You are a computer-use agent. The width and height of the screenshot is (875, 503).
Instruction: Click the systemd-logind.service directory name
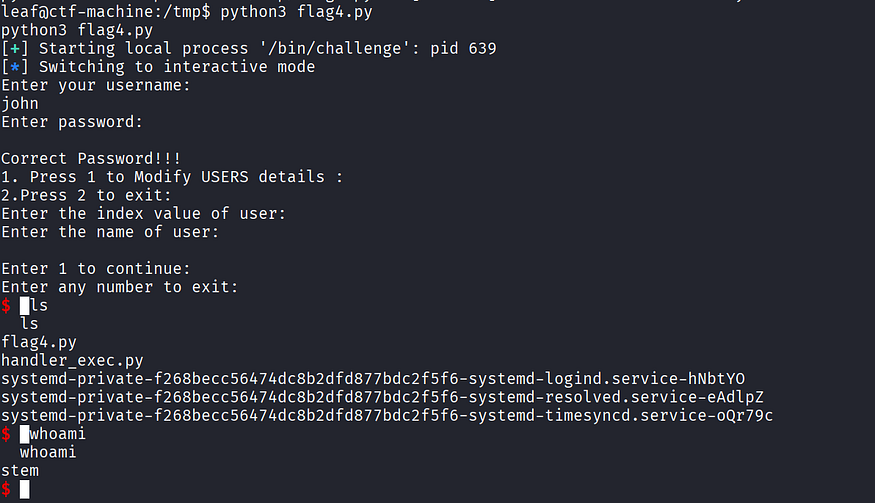click(x=373, y=379)
